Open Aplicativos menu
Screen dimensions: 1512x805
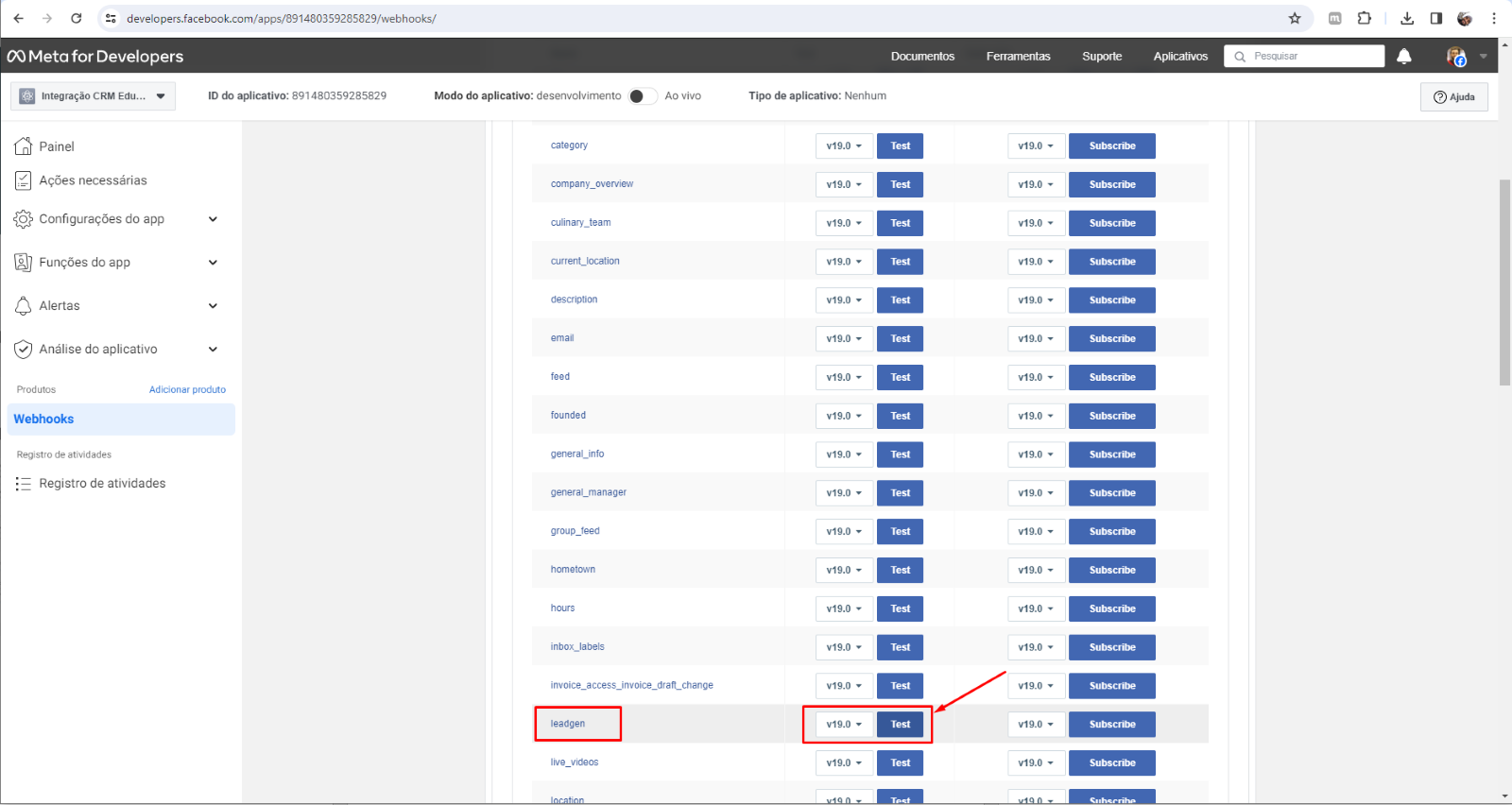tap(1180, 57)
